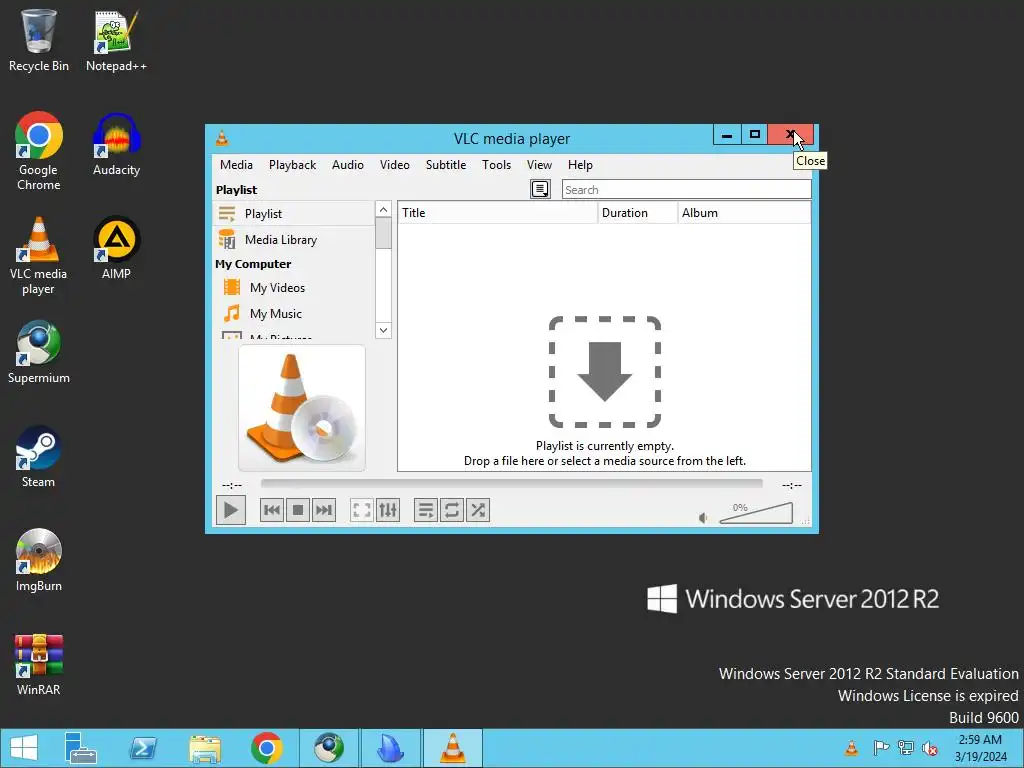Open File Explorer from taskbar
Image resolution: width=1024 pixels, height=768 pixels.
205,748
